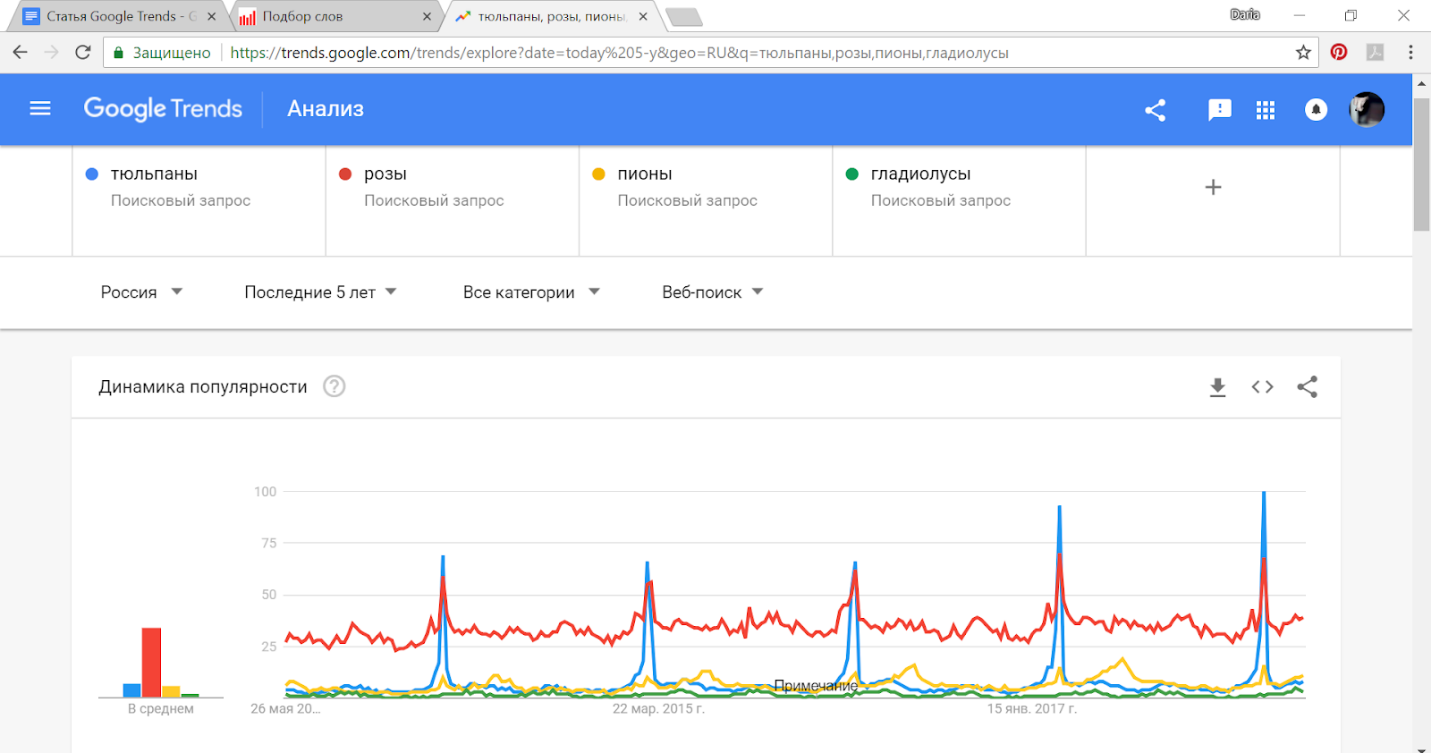Open the send feedback icon

[1219, 110]
